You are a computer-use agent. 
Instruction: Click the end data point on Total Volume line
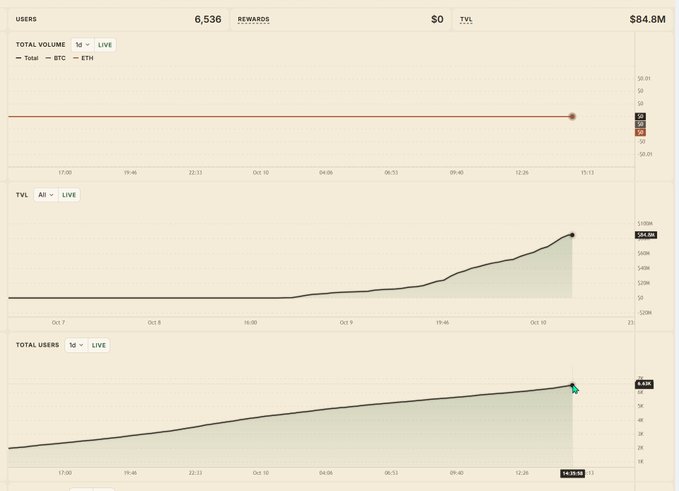tap(572, 116)
